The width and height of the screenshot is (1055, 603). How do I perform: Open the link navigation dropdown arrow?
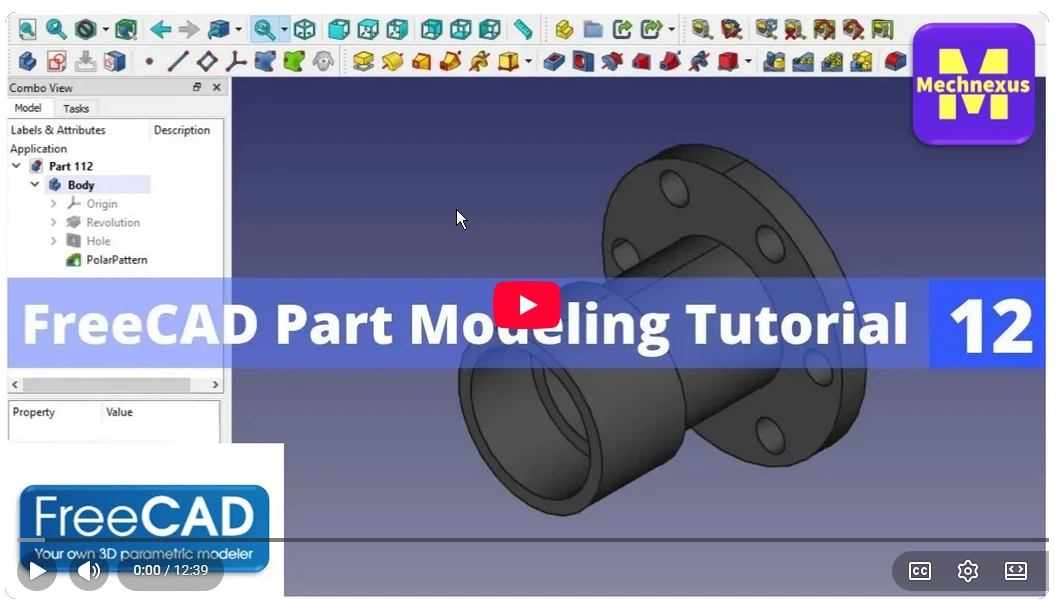238,30
